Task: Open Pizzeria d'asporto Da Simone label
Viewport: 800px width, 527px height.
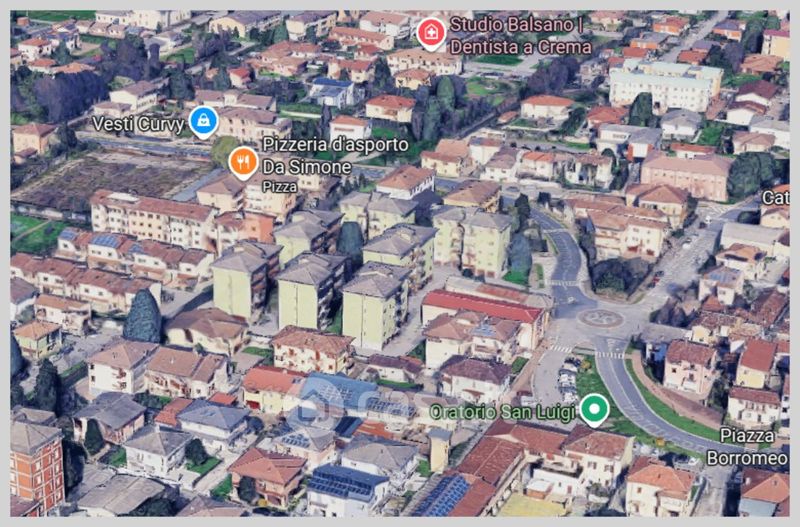Action: 334,155
